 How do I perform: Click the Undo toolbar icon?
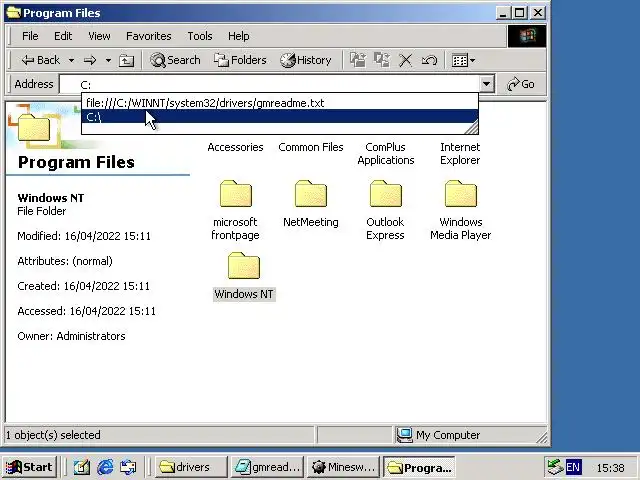pos(429,60)
